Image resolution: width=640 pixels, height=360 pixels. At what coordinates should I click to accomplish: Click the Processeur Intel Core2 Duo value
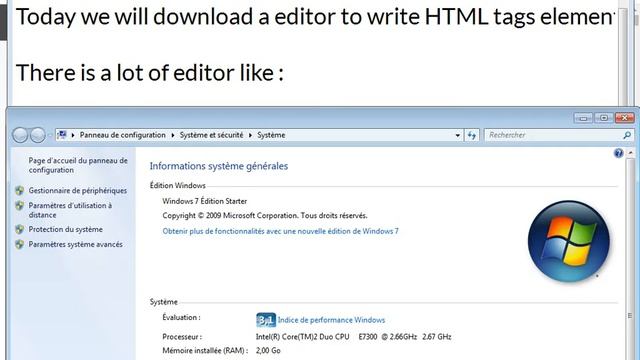353,337
